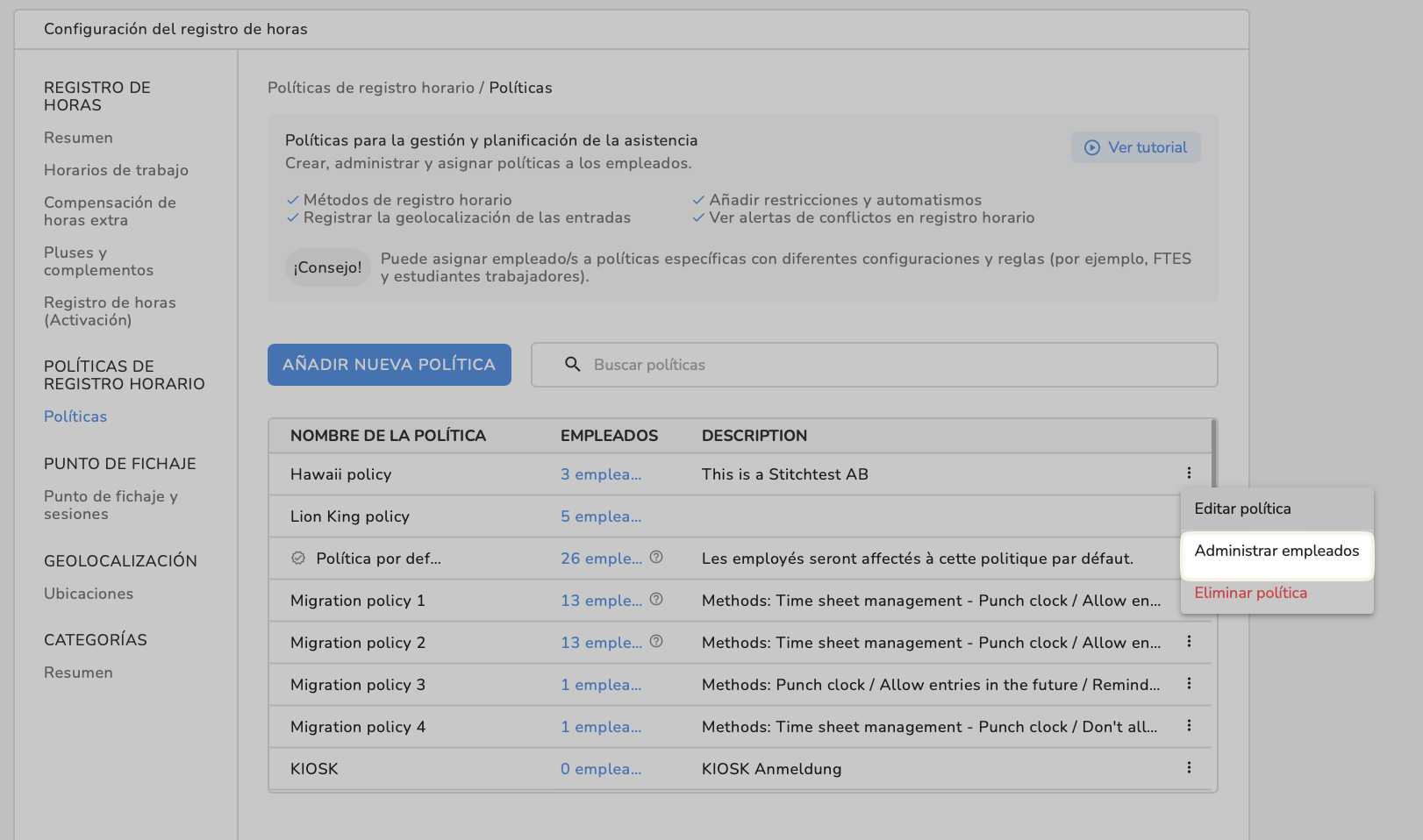Open Horarios de trabajo in the sidebar
This screenshot has width=1423, height=840.
click(116, 170)
